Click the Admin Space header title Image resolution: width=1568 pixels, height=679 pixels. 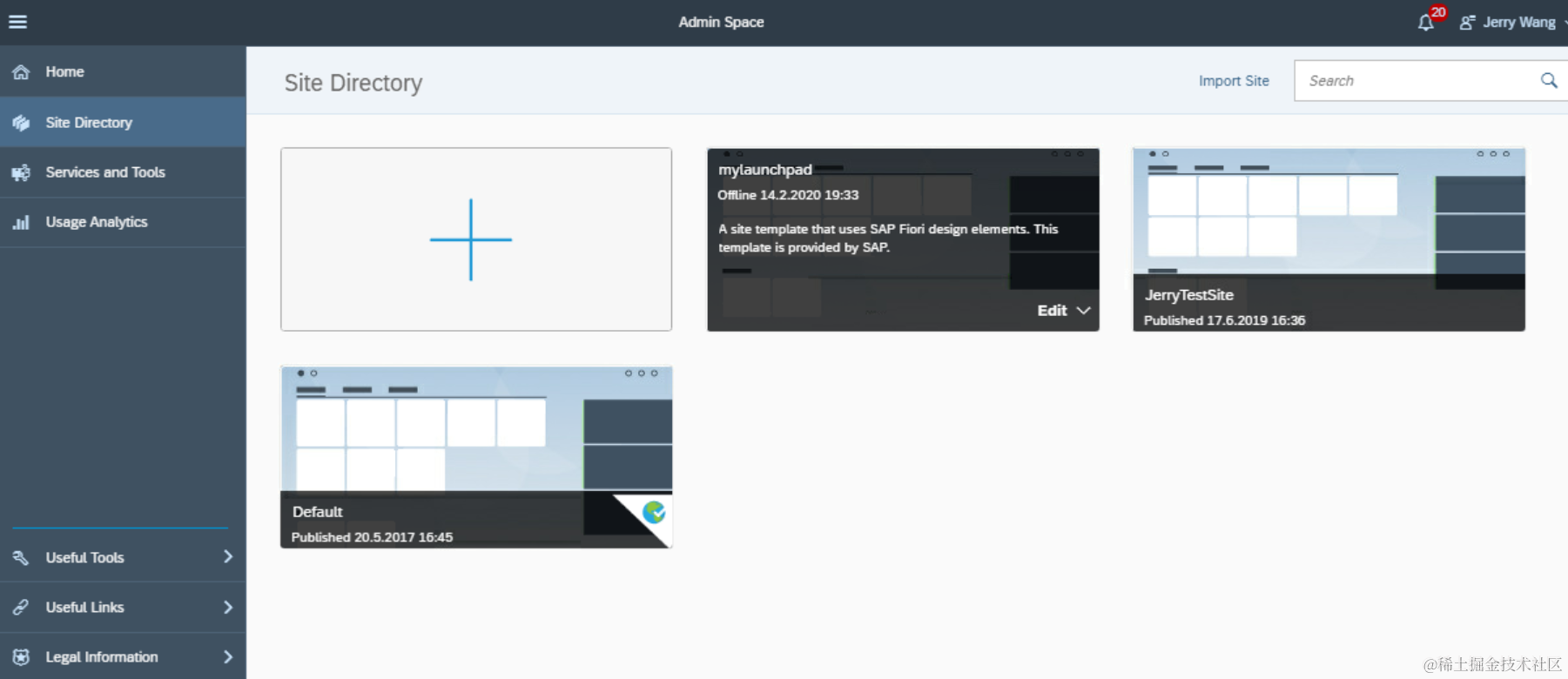[721, 23]
